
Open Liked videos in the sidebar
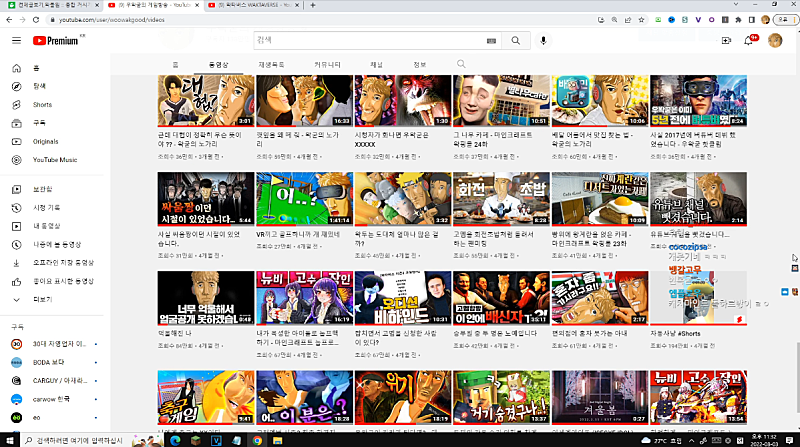tap(52, 281)
